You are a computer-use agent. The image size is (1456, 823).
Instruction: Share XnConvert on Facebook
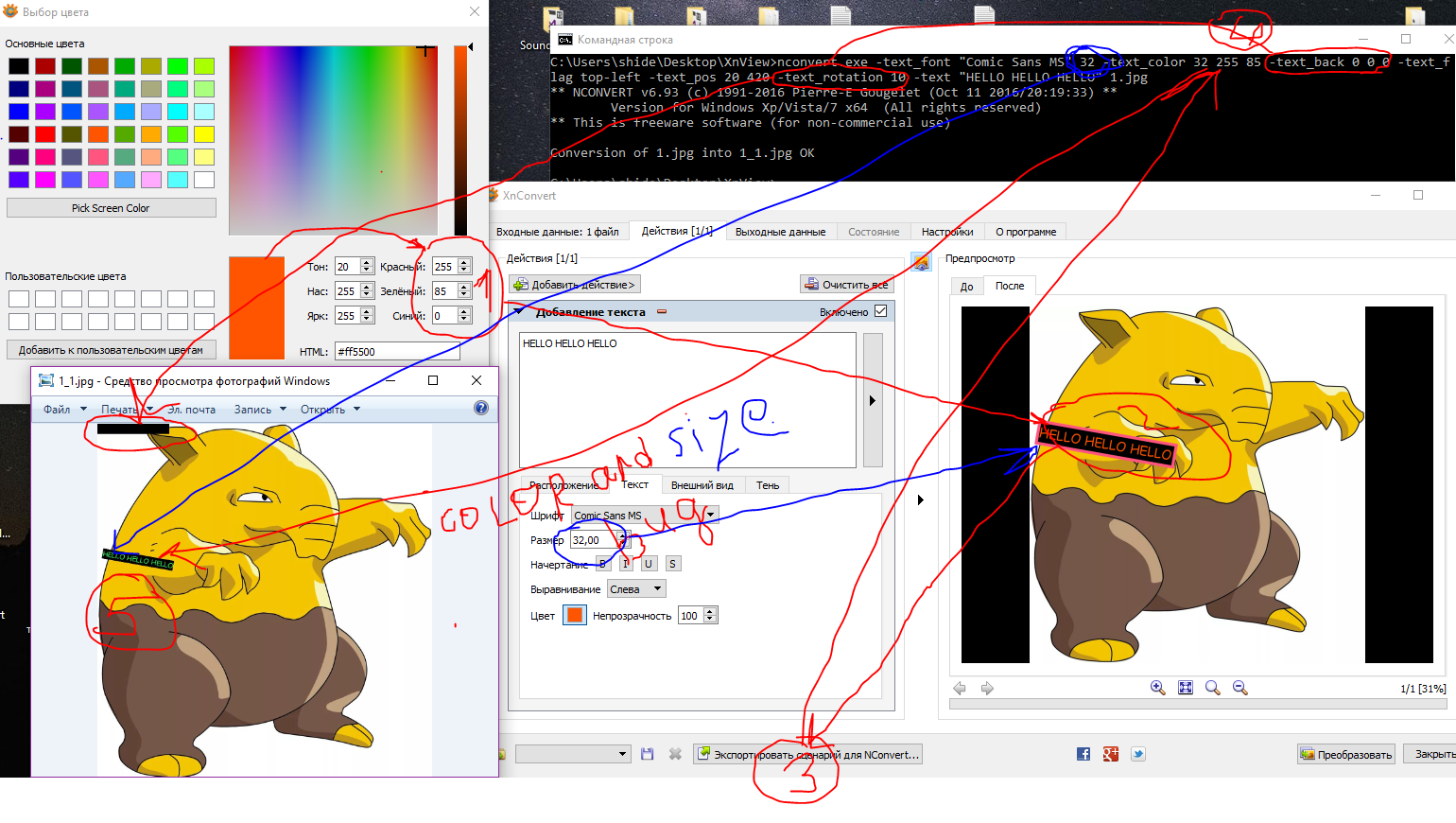1083,754
